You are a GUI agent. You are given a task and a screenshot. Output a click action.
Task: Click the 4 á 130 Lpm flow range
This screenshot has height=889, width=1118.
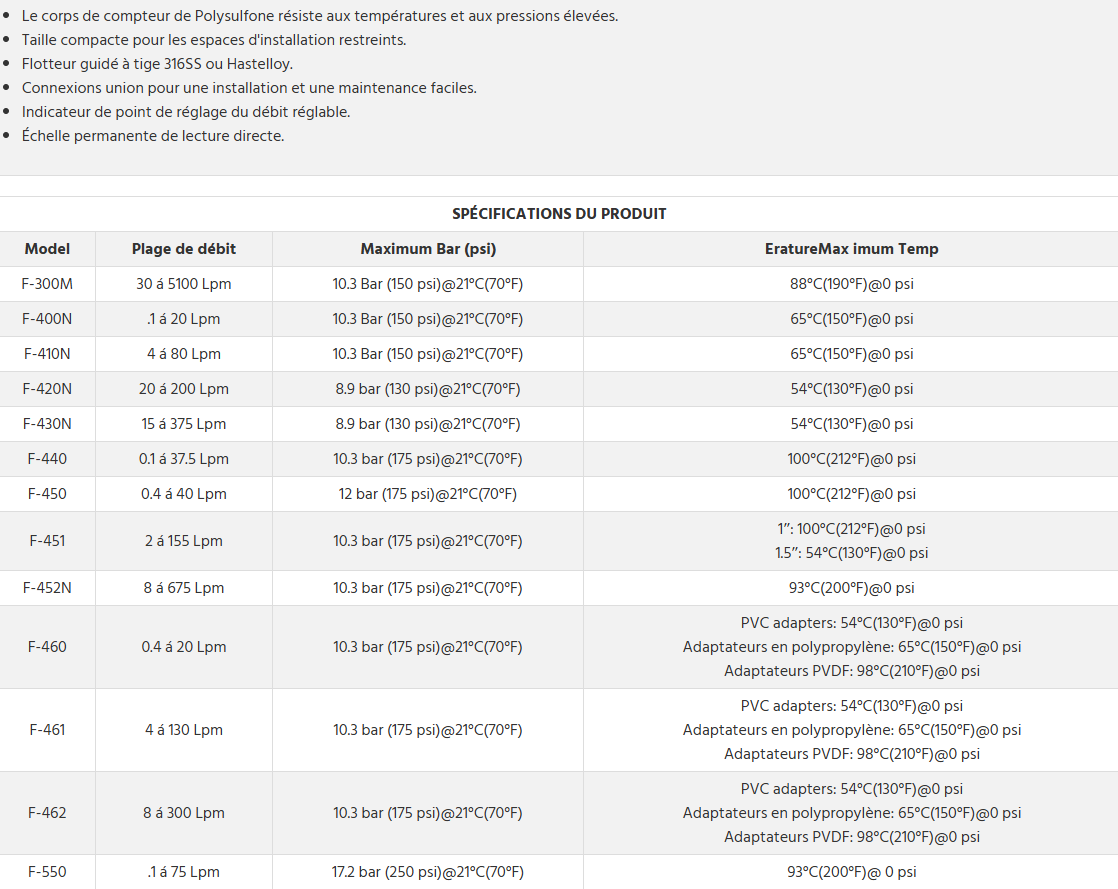pos(184,729)
